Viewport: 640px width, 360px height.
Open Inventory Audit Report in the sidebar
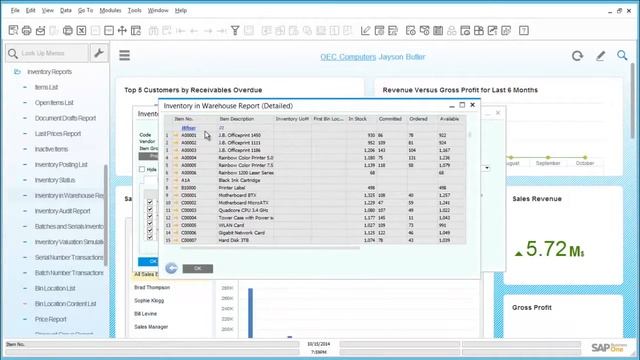[62, 211]
